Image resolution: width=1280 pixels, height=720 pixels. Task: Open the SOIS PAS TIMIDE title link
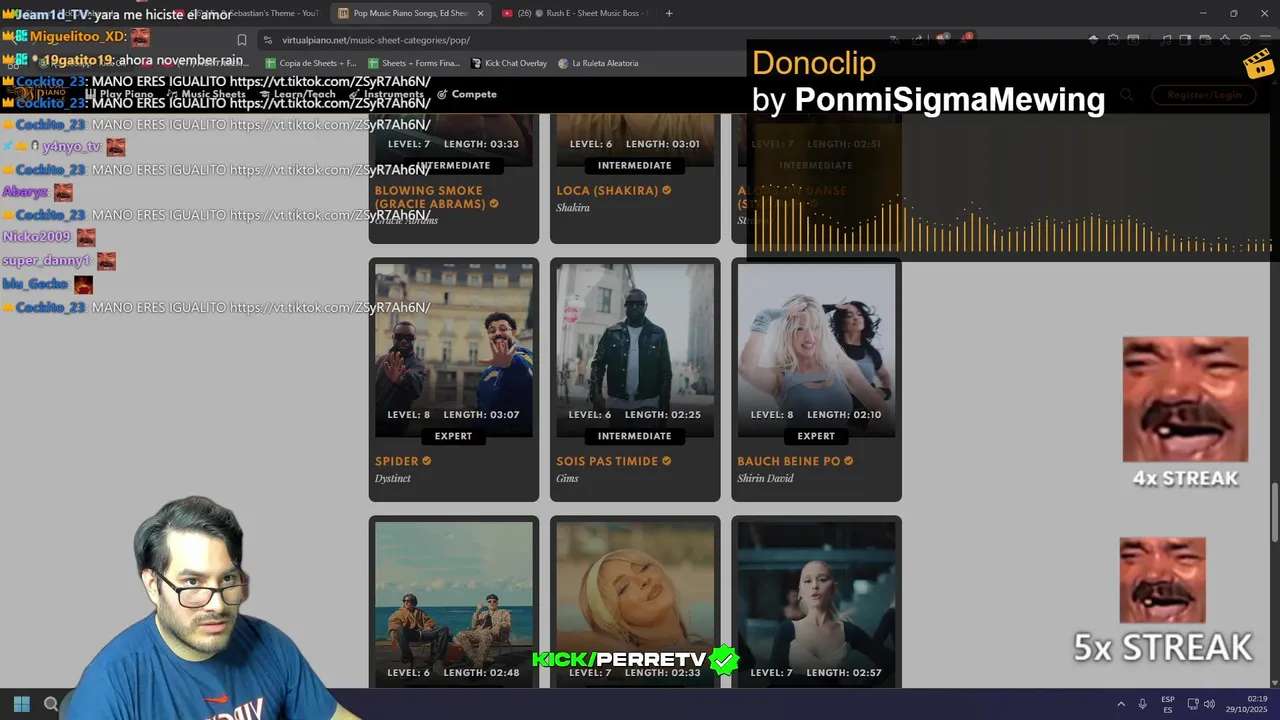(607, 461)
